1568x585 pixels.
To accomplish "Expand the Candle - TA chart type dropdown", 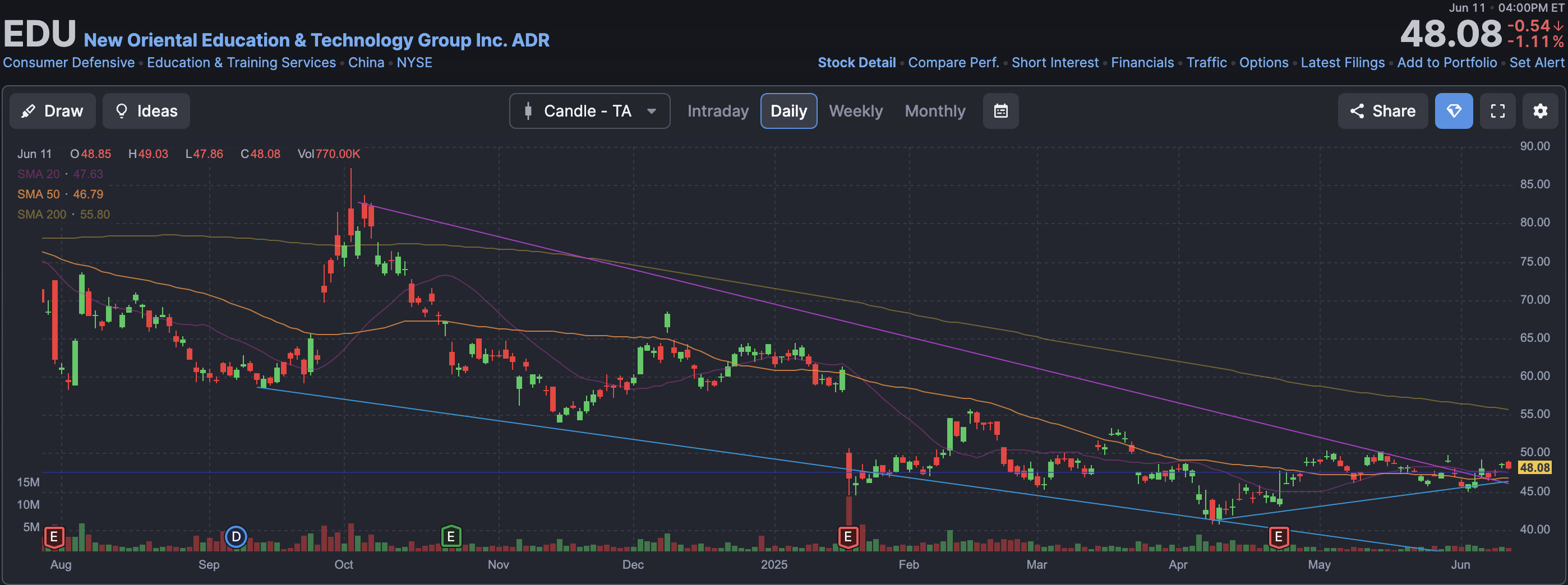I will (589, 111).
